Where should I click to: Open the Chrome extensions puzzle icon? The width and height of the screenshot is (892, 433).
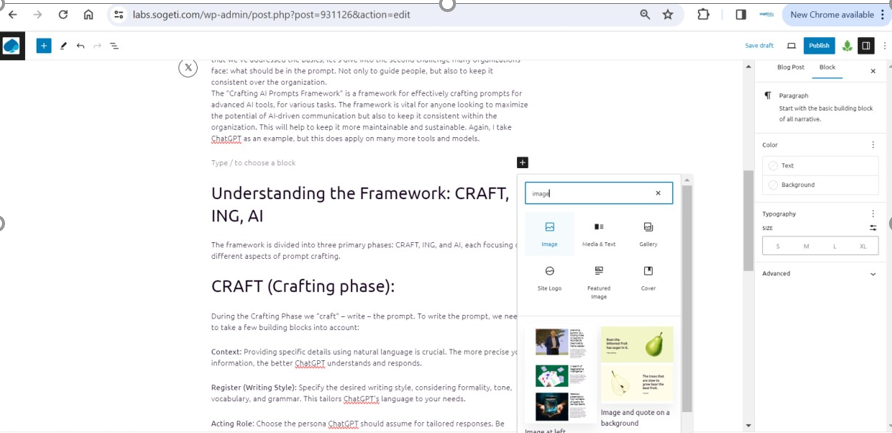pyautogui.click(x=704, y=15)
